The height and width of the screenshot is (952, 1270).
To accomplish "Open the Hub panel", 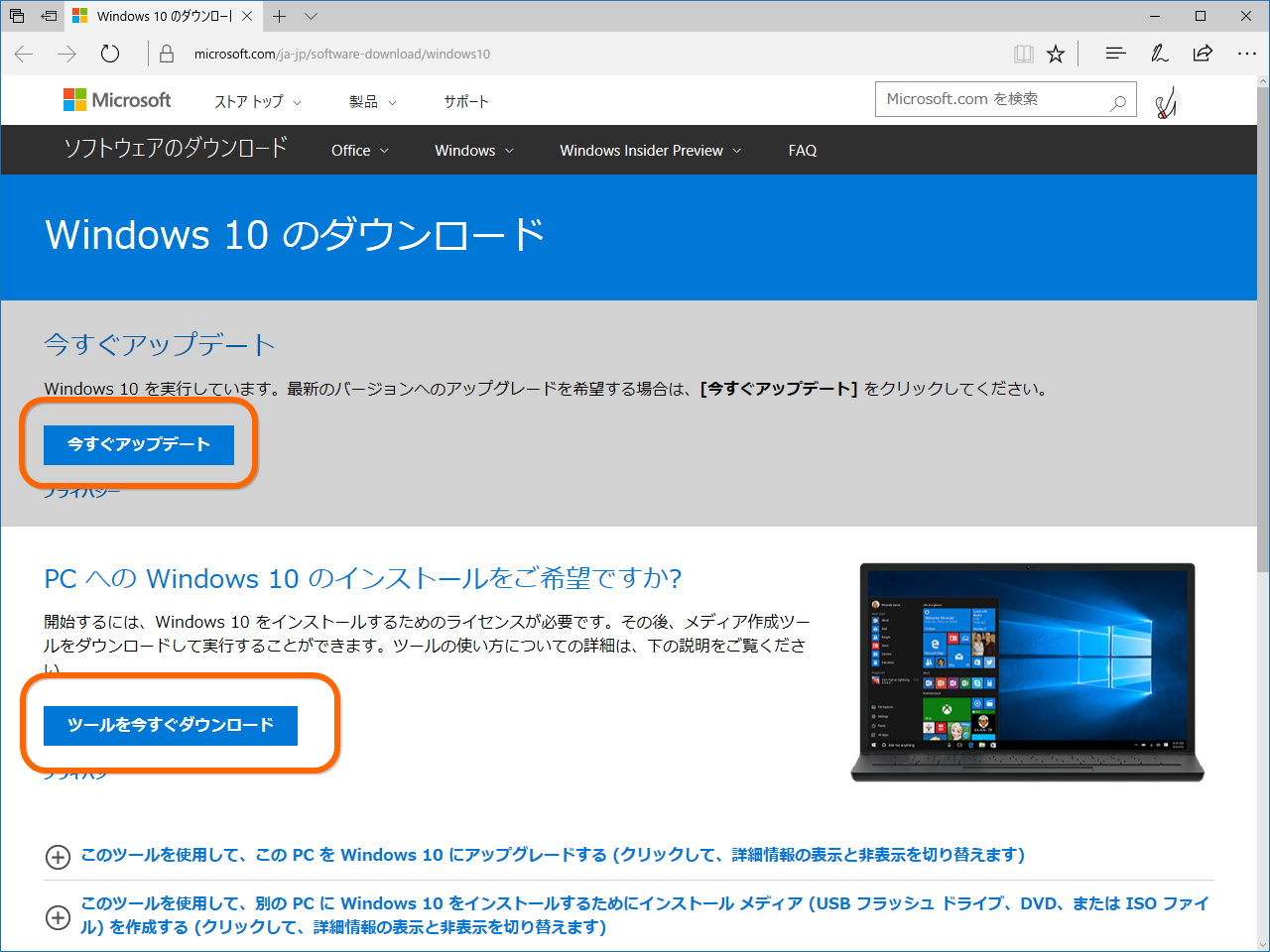I will [x=1115, y=54].
